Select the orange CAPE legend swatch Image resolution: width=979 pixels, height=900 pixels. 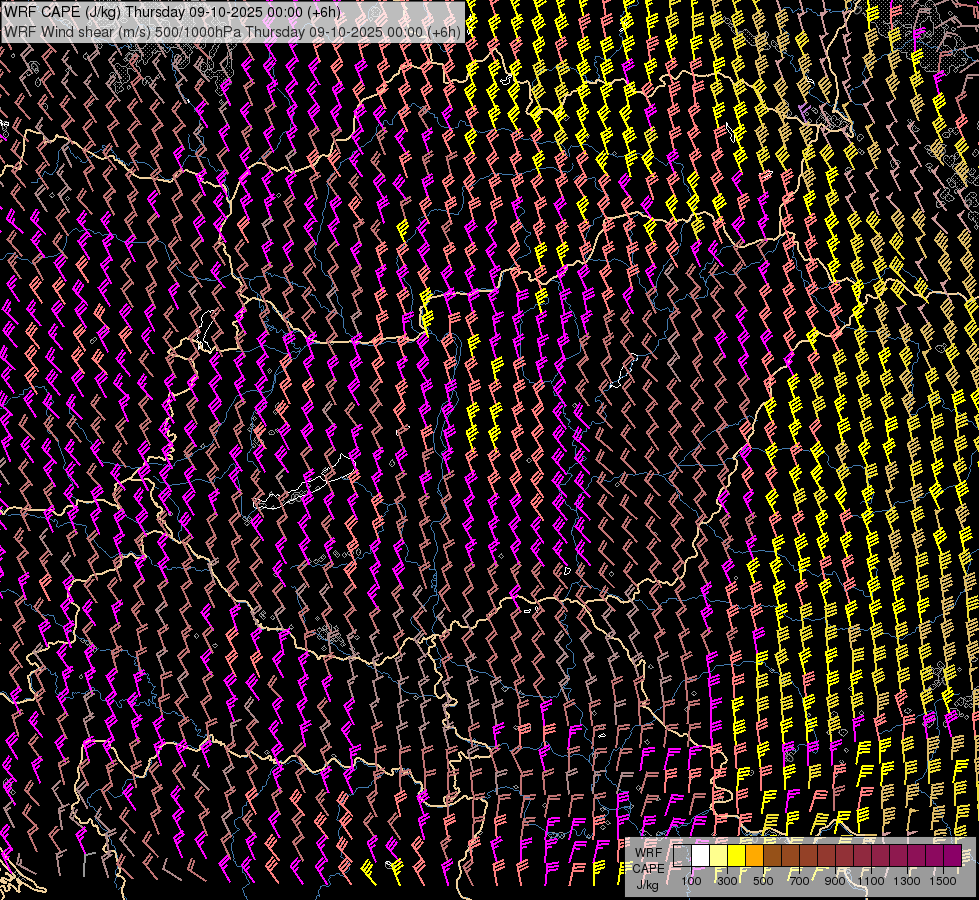tap(754, 856)
